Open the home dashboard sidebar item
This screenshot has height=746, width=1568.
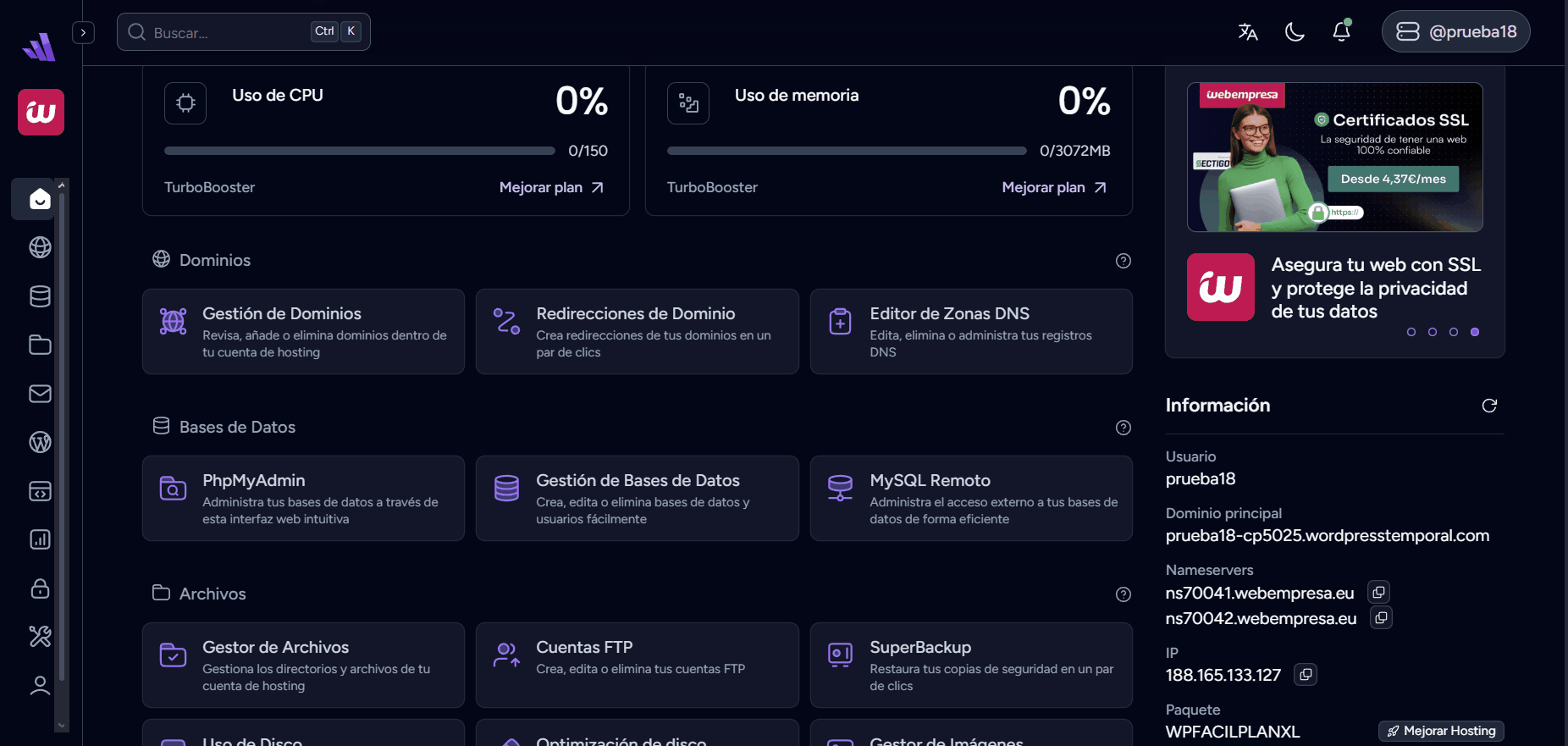(40, 199)
